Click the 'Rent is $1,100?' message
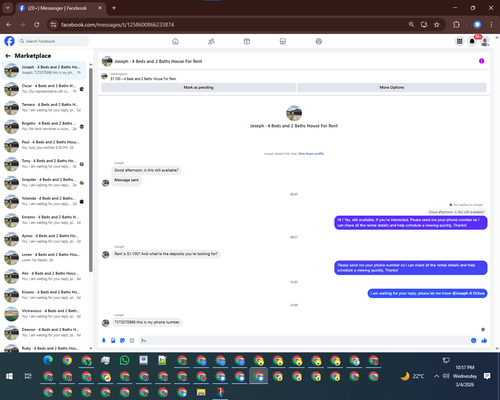 166,254
